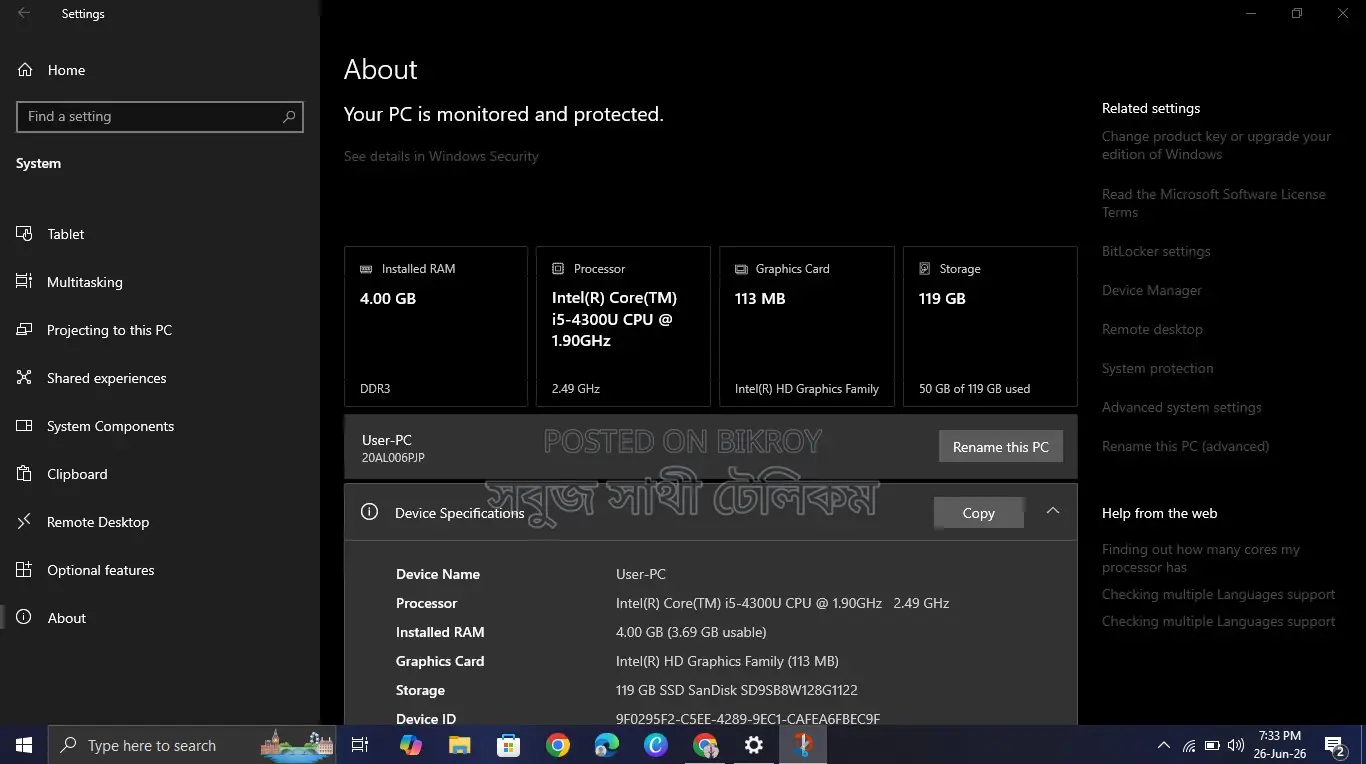The width and height of the screenshot is (1366, 764).
Task: Click the Storage info card
Action: point(990,327)
